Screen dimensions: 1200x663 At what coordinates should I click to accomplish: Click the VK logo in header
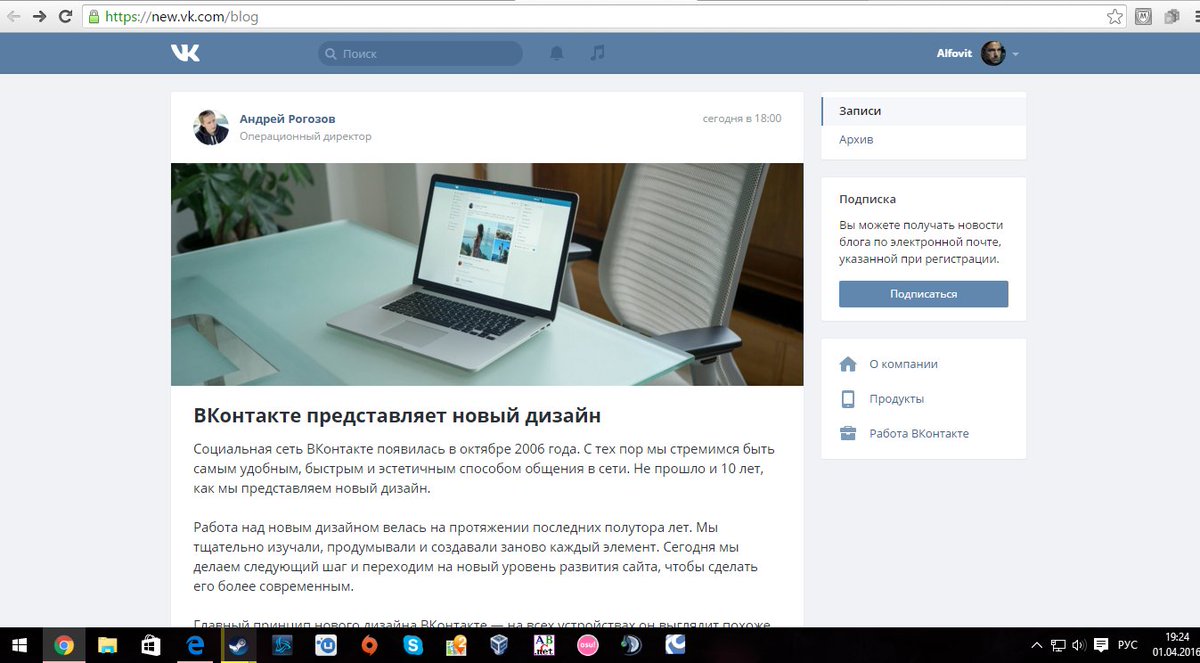pos(185,53)
